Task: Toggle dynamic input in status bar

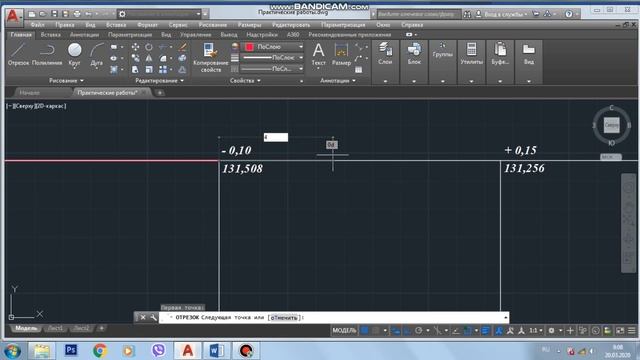Action: click(396, 330)
